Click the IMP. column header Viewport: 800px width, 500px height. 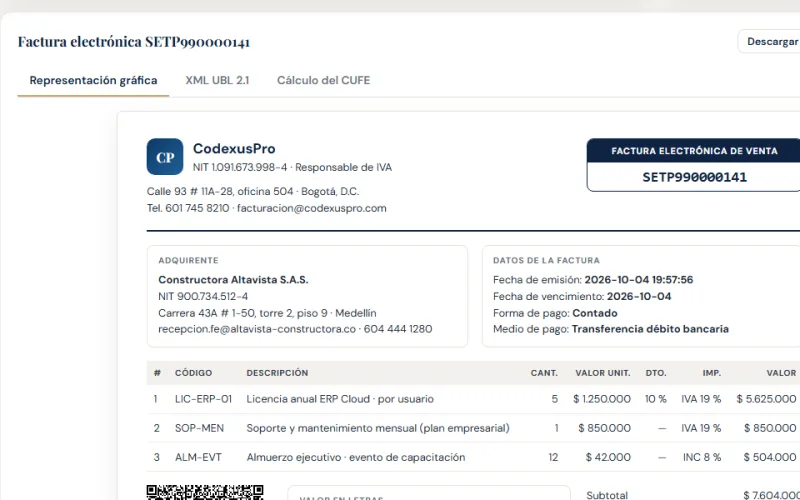coord(711,373)
